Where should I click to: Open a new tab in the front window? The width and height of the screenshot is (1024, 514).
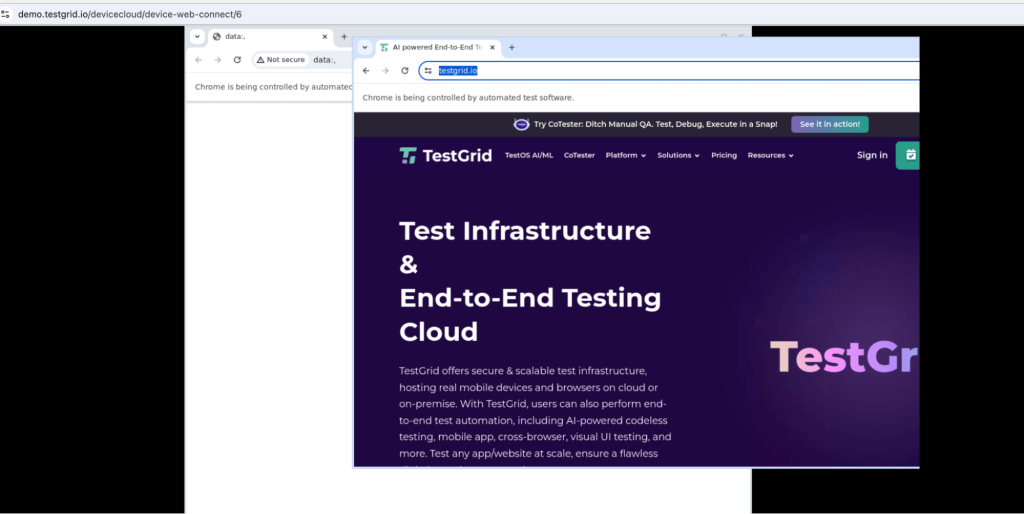[512, 47]
